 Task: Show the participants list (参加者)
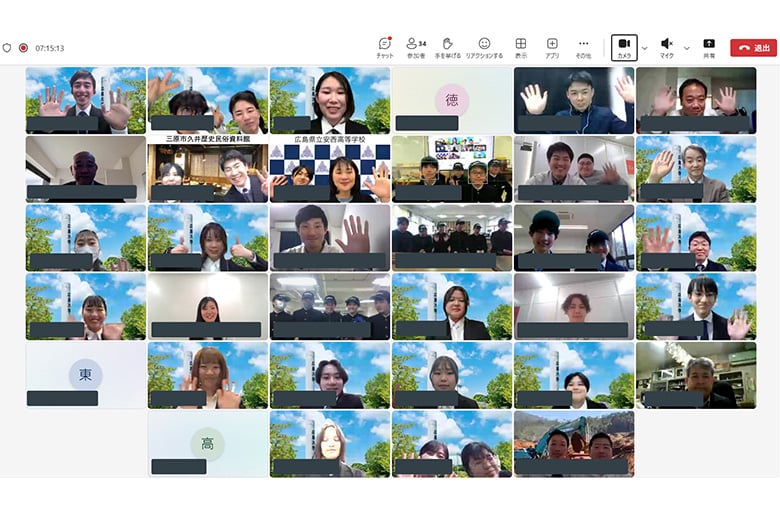click(x=416, y=48)
